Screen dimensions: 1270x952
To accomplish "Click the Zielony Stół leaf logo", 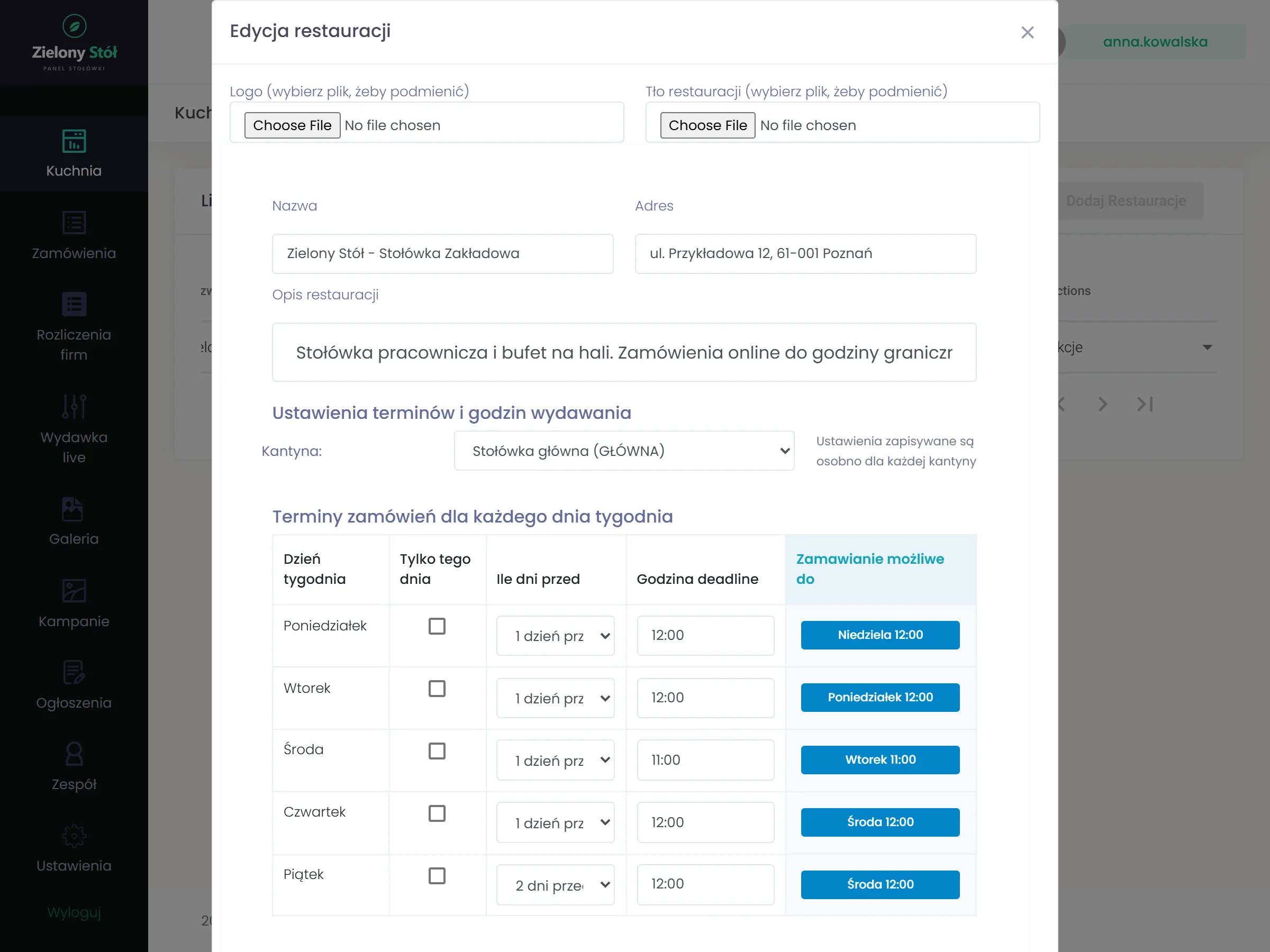I will point(74,26).
